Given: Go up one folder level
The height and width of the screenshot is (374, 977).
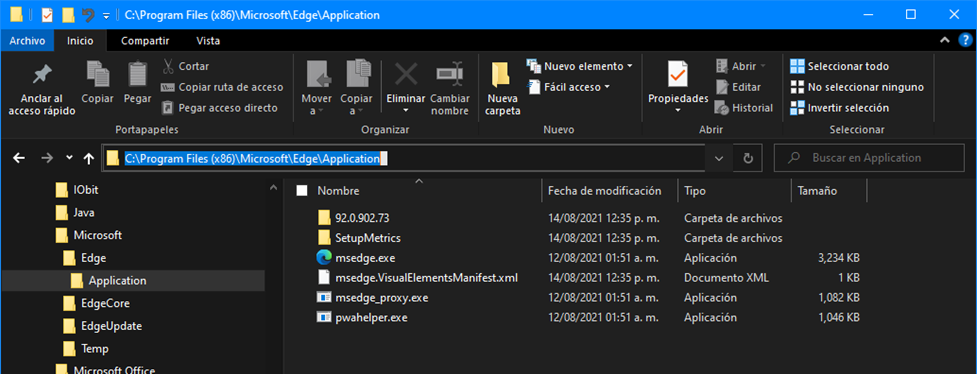Looking at the screenshot, I should pos(88,158).
